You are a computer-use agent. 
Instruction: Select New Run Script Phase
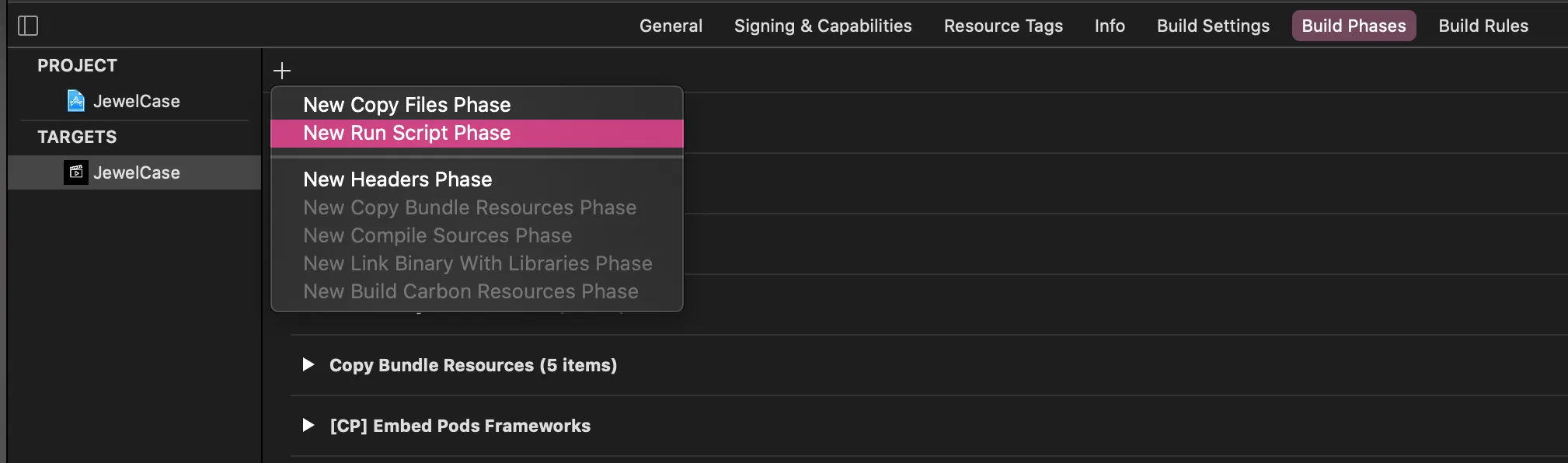click(406, 133)
